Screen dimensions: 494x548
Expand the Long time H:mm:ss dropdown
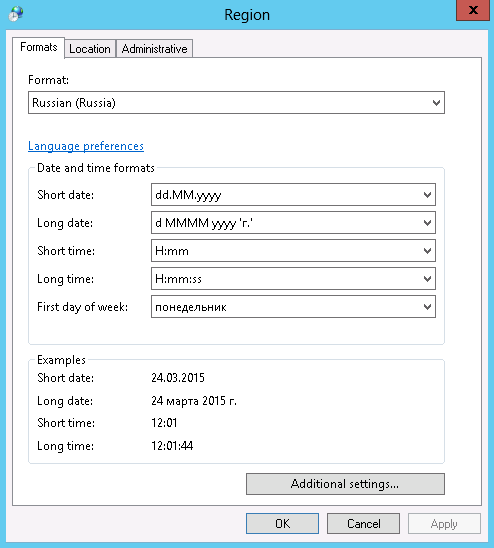[x=293, y=279]
